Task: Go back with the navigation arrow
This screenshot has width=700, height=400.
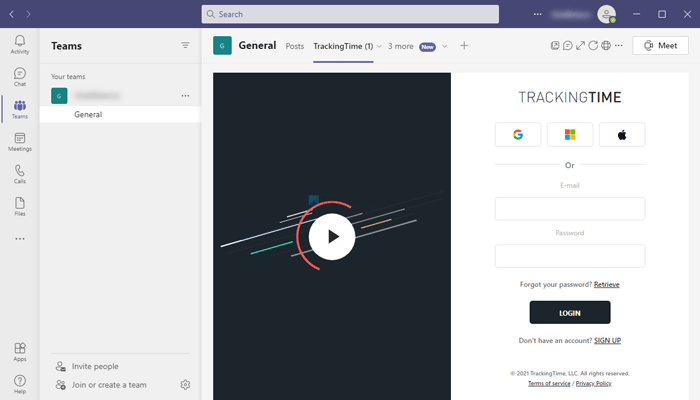Action: pos(12,14)
